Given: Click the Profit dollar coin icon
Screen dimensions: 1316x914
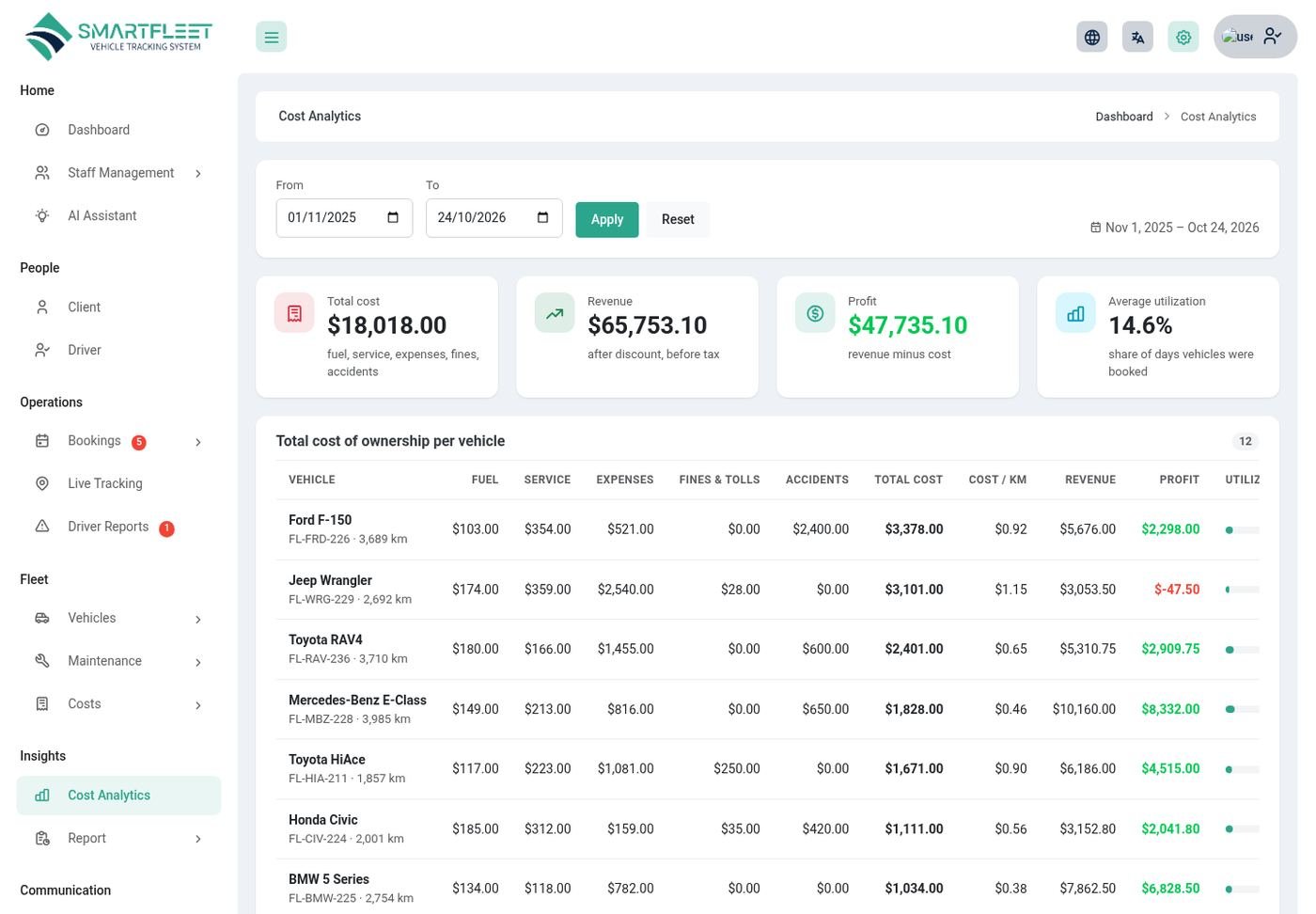Looking at the screenshot, I should [815, 313].
